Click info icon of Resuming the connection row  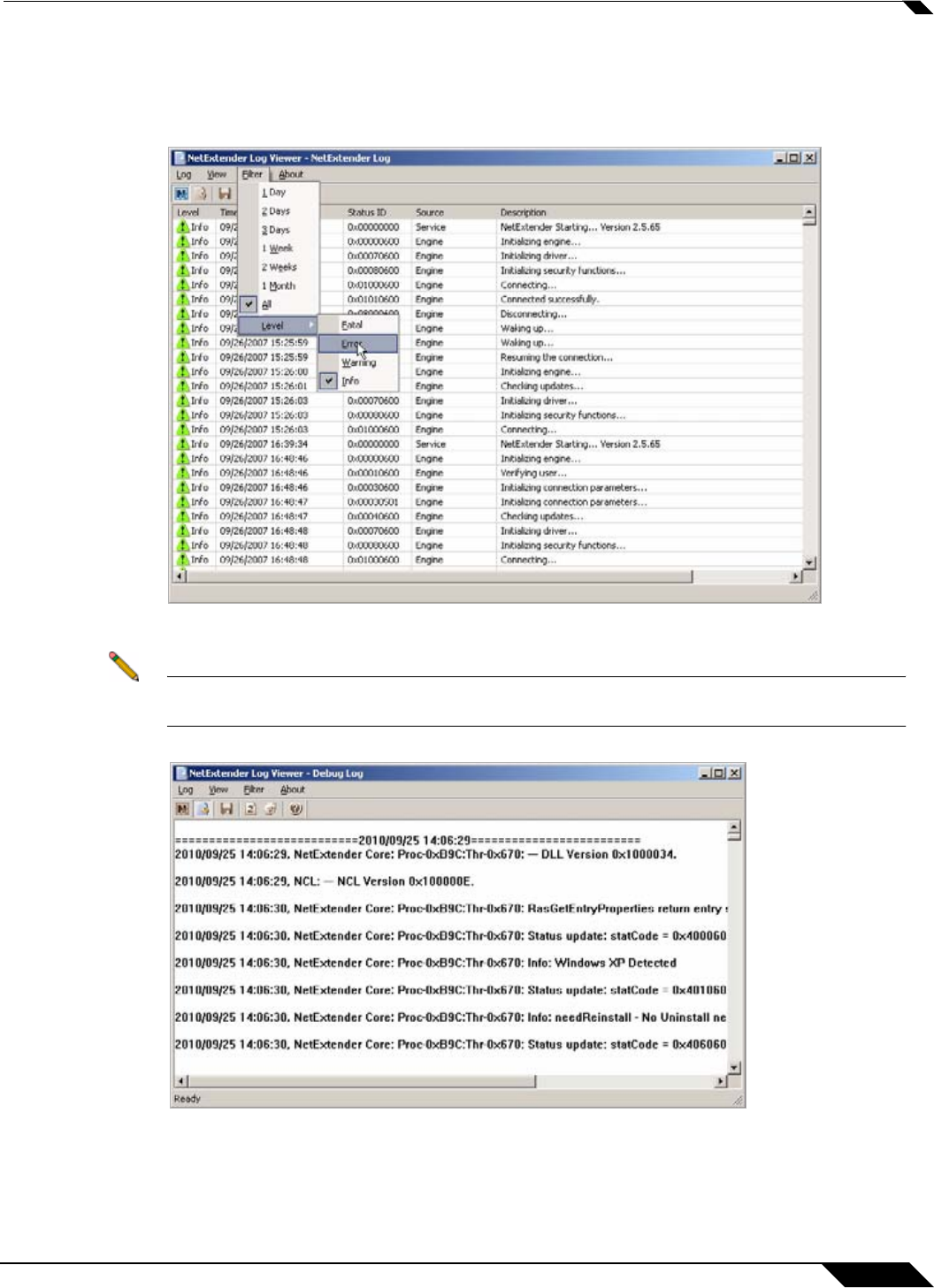[183, 357]
